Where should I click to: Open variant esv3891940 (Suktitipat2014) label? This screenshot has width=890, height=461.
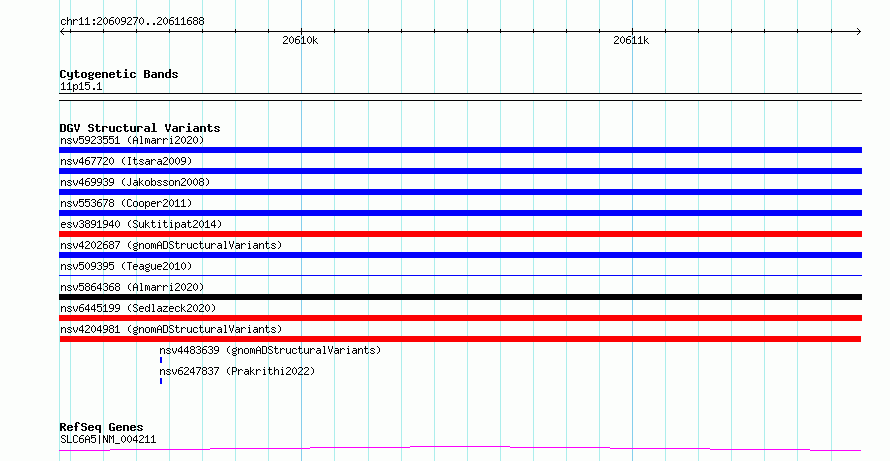click(x=141, y=224)
